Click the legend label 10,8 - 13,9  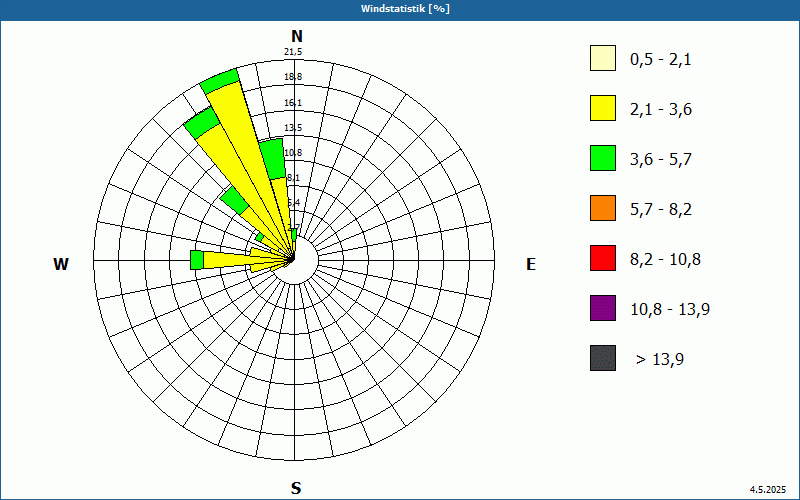coord(670,310)
